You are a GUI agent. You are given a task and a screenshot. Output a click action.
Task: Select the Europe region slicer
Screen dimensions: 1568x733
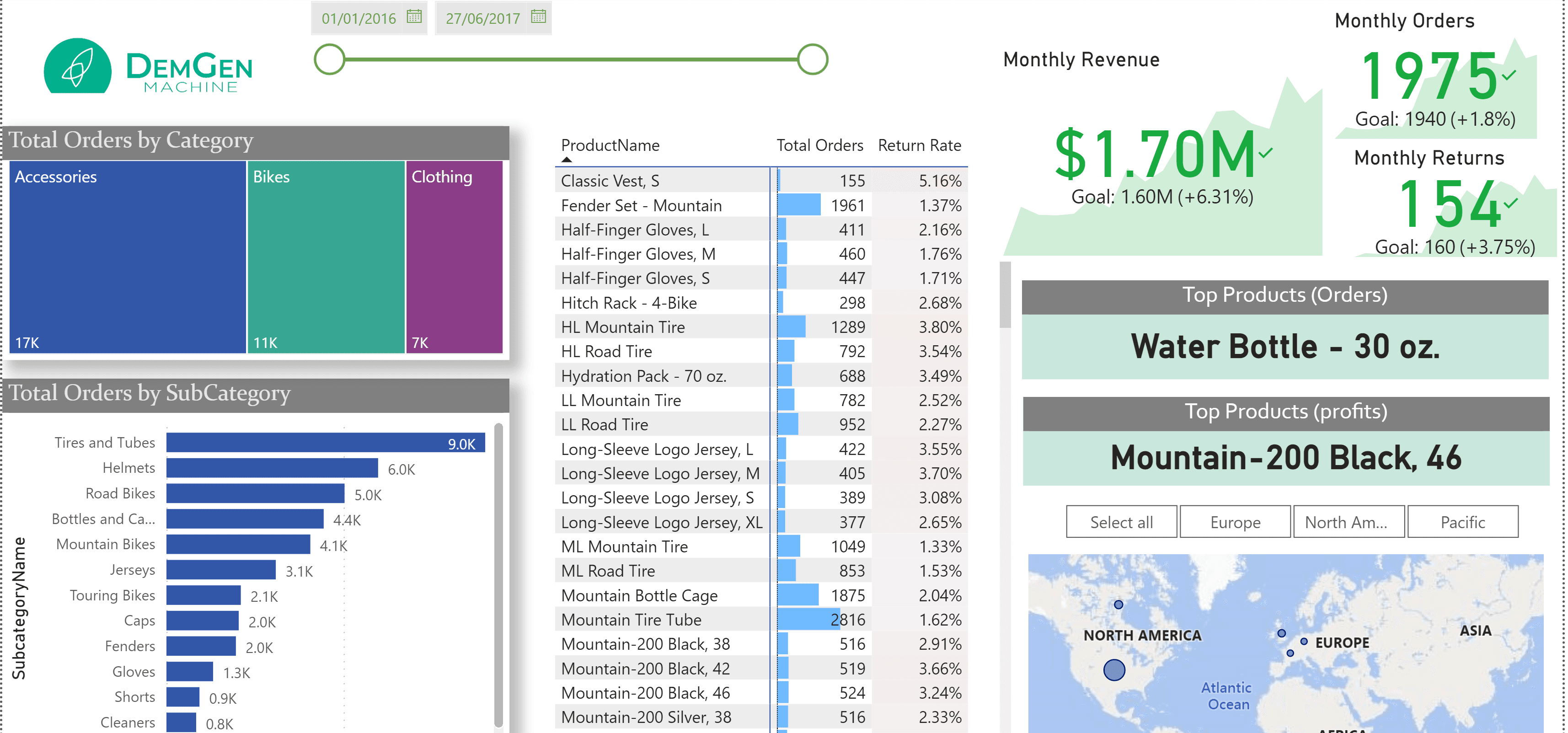point(1235,522)
